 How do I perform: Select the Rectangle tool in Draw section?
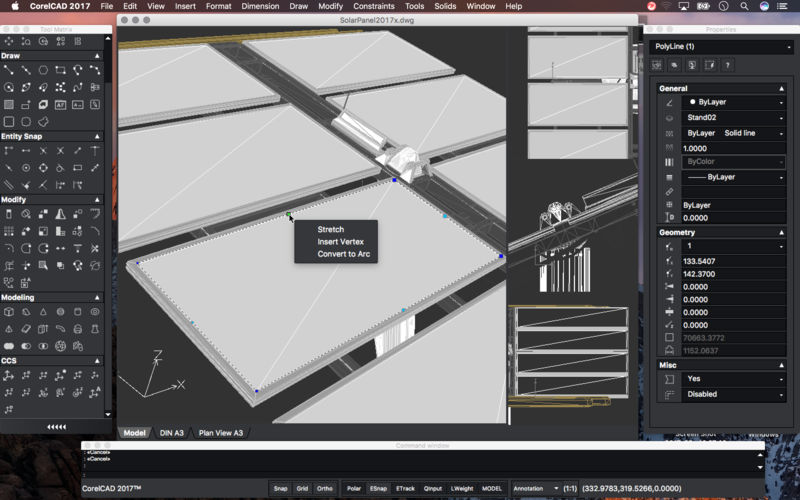pos(60,70)
